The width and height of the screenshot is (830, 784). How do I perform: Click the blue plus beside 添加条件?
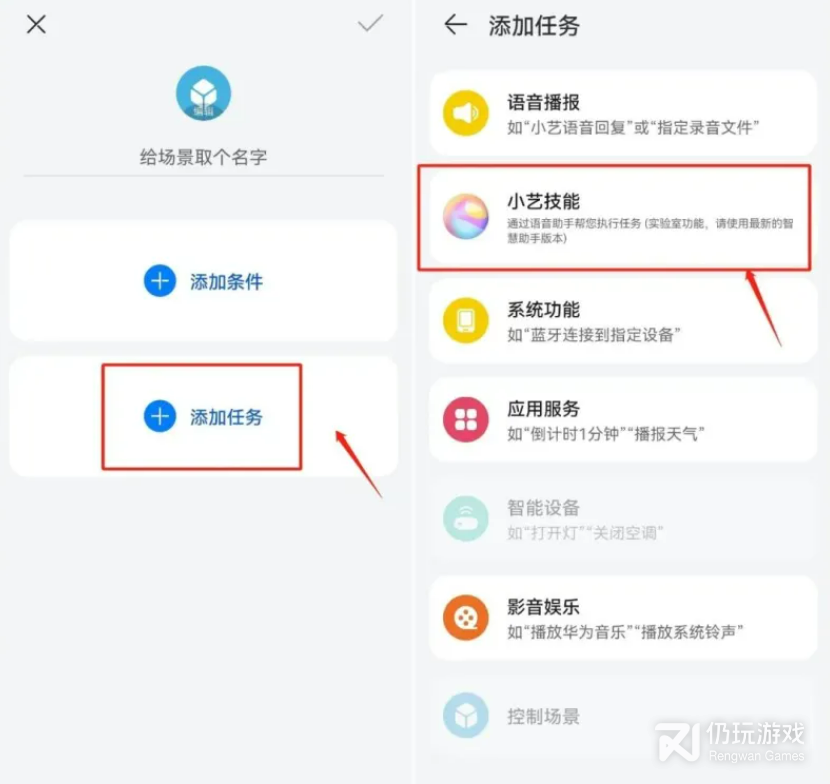pos(160,281)
